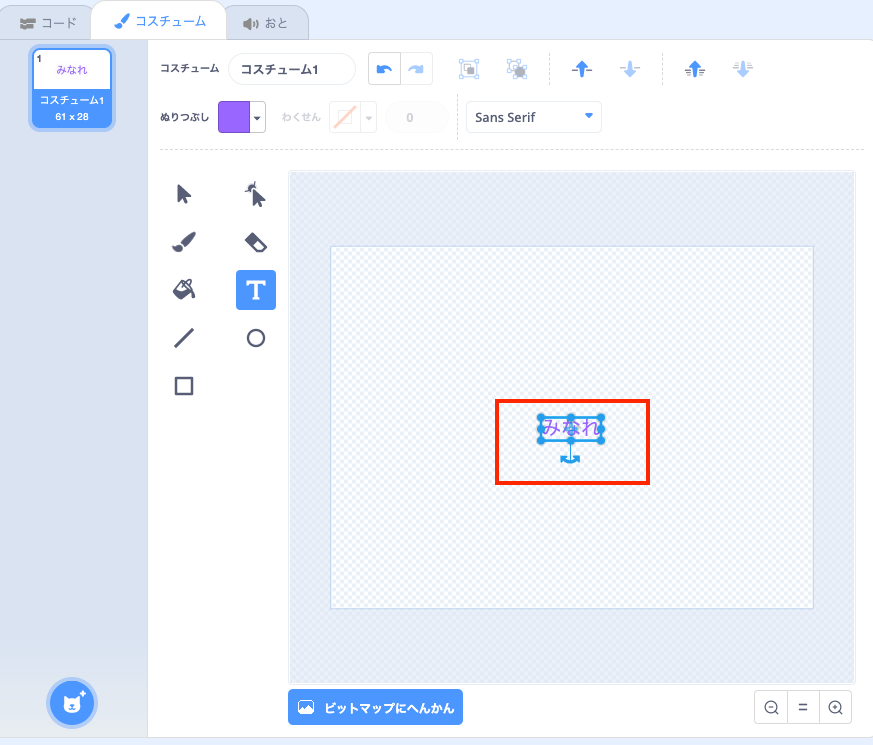Open the outline color swatch

tap(345, 117)
